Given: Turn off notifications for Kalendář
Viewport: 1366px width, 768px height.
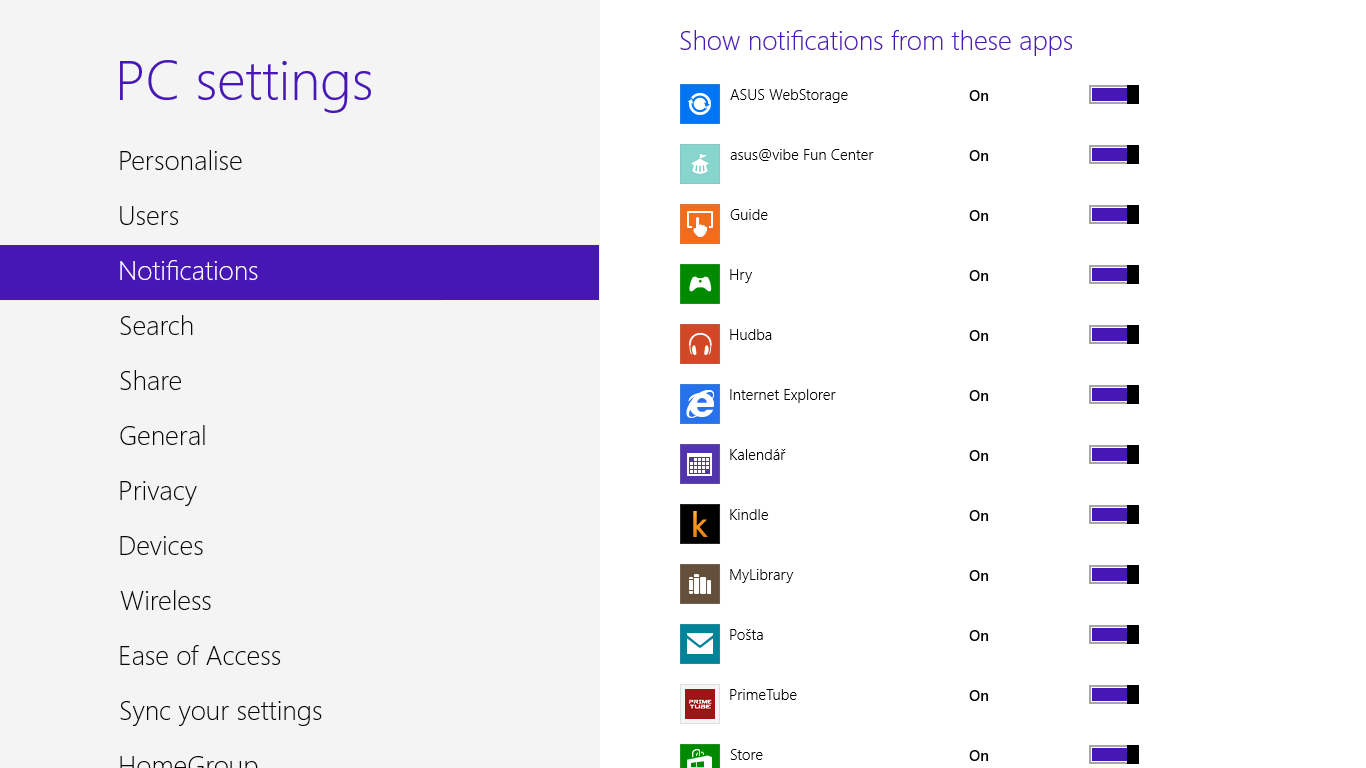Looking at the screenshot, I should (1113, 455).
